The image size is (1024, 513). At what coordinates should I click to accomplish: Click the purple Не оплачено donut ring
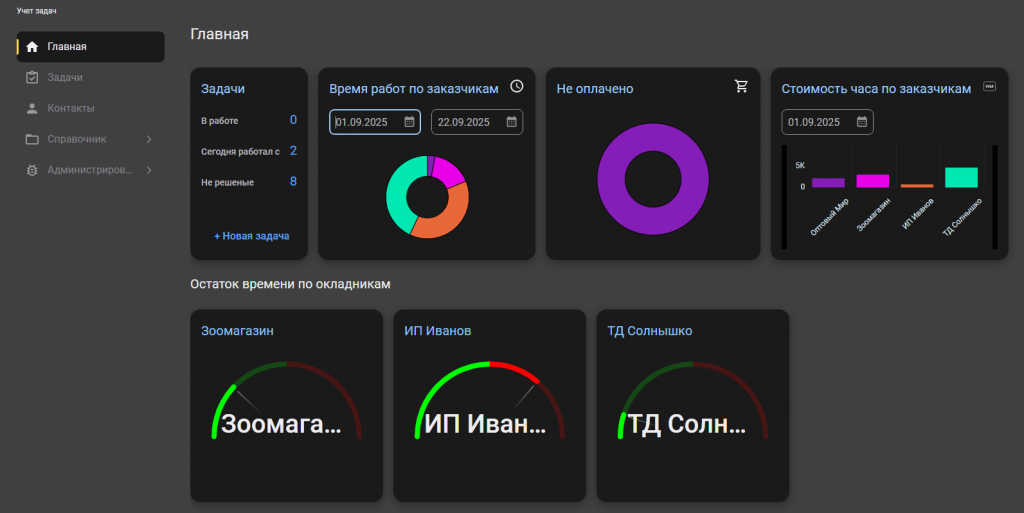click(611, 179)
